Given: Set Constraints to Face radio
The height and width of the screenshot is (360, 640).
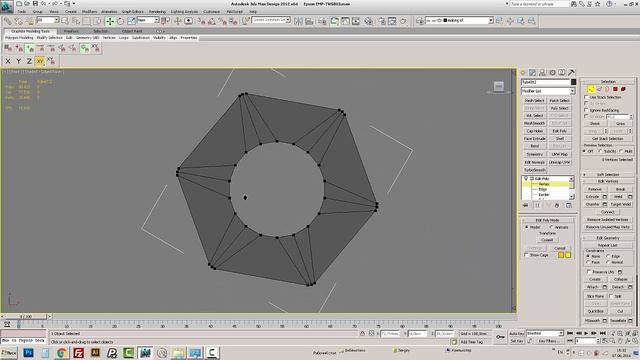Looking at the screenshot, I should tap(588, 262).
